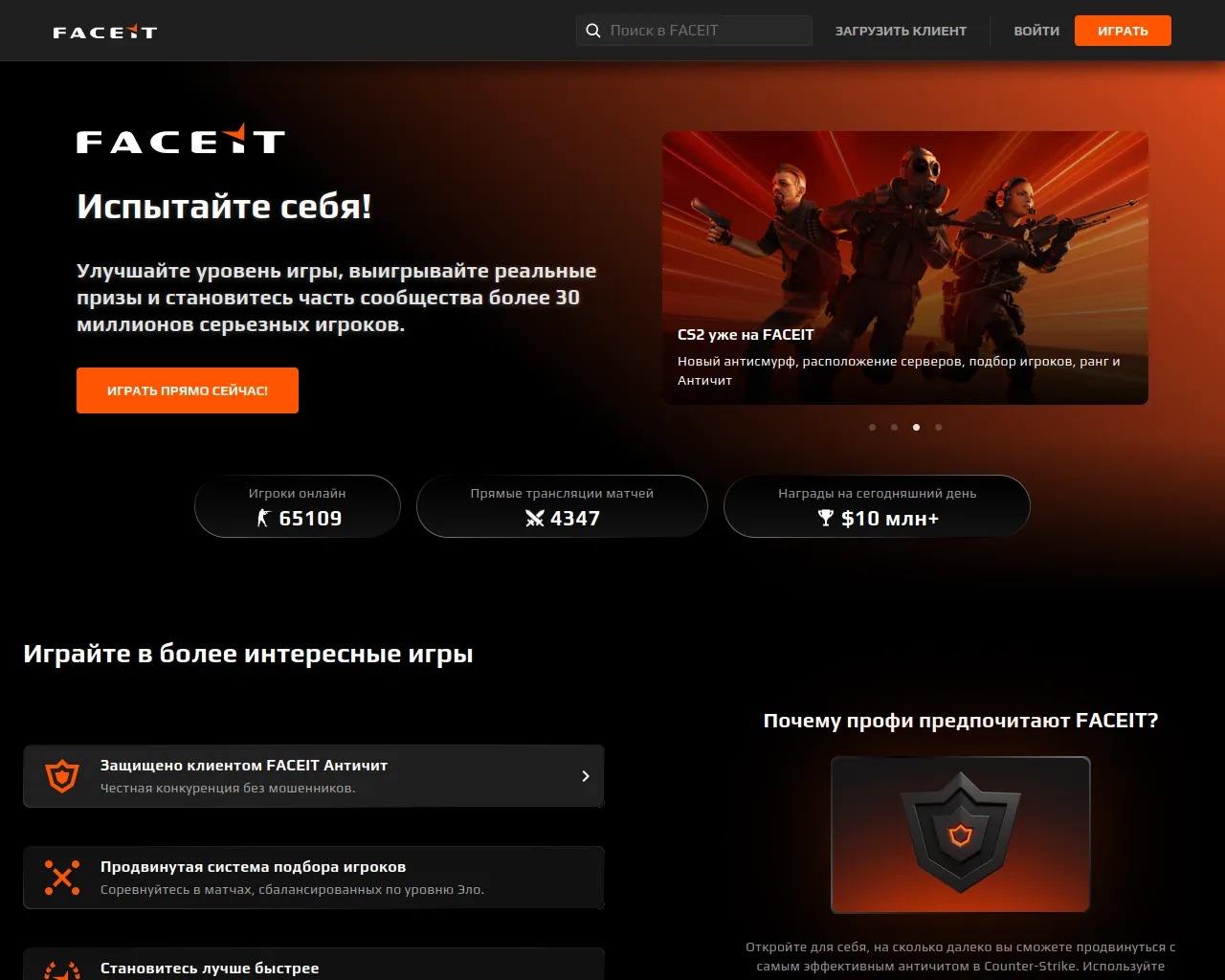Viewport: 1225px width, 980px height.
Task: Click the crossed swords icon beside 4347
Action: coord(535,518)
